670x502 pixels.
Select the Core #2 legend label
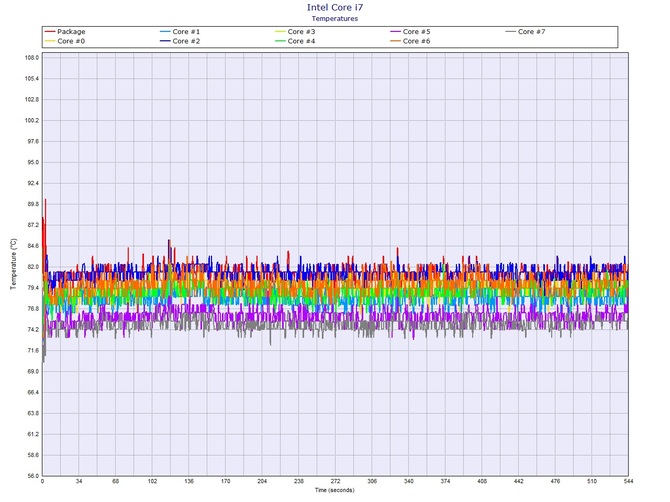point(186,41)
